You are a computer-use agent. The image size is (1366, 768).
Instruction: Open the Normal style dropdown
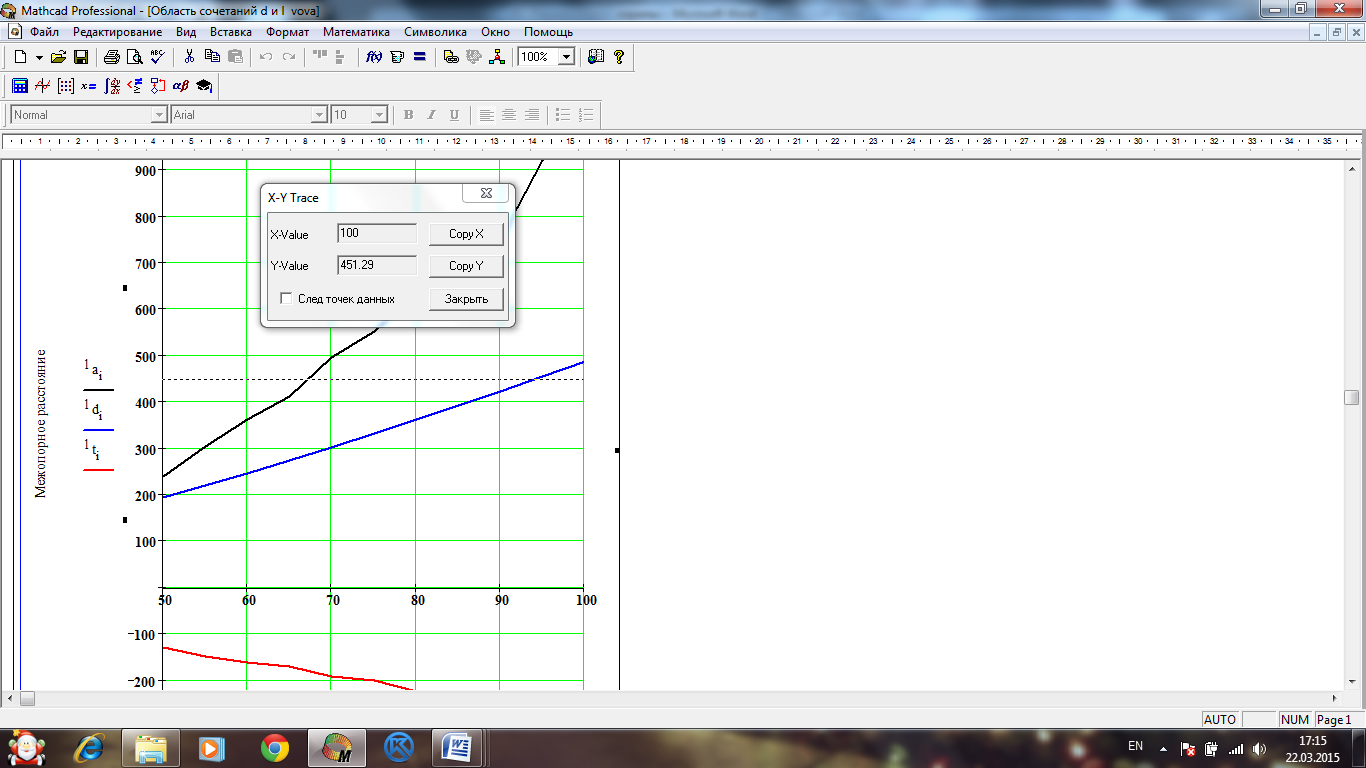pyautogui.click(x=158, y=115)
